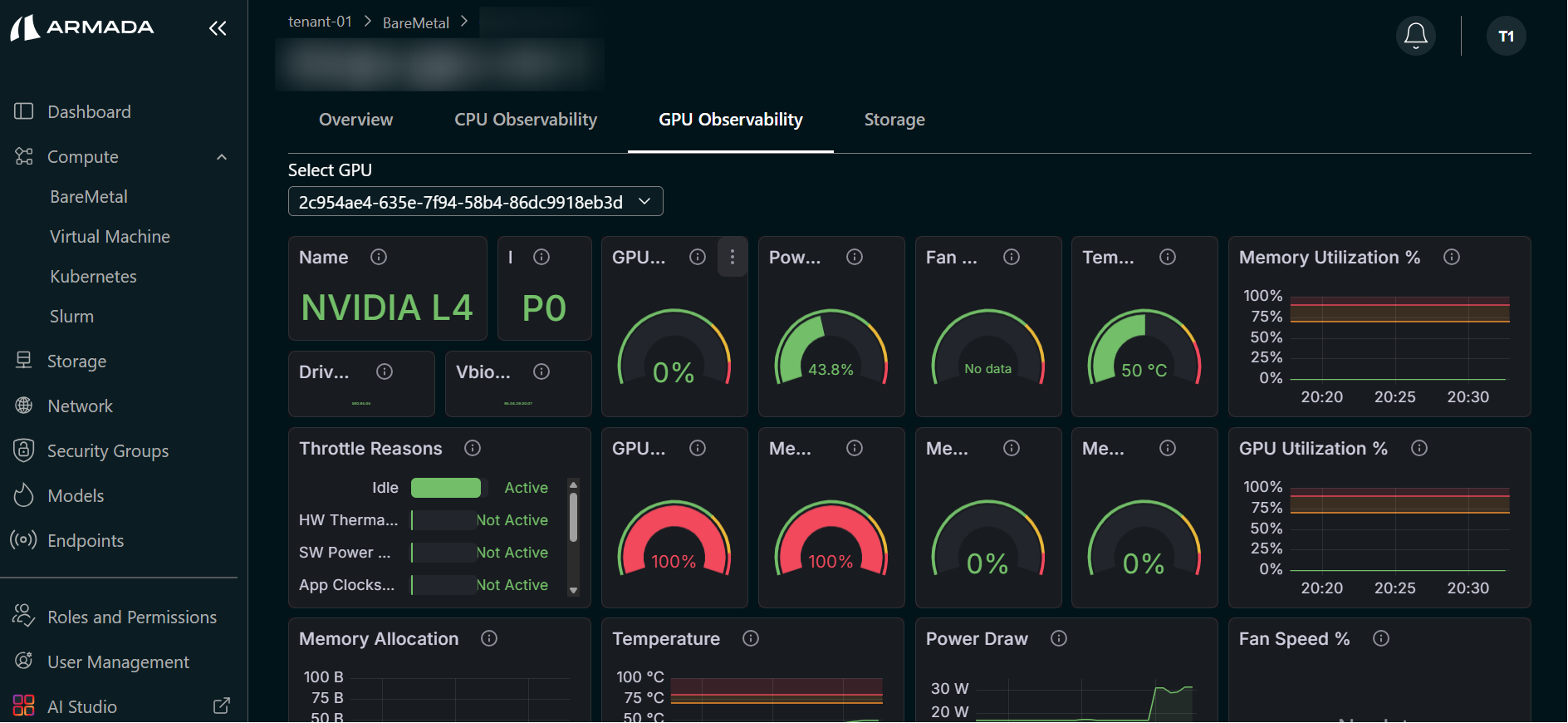Show info for Temperature panel
Image resolution: width=1568 pixels, height=723 pixels.
click(x=751, y=638)
